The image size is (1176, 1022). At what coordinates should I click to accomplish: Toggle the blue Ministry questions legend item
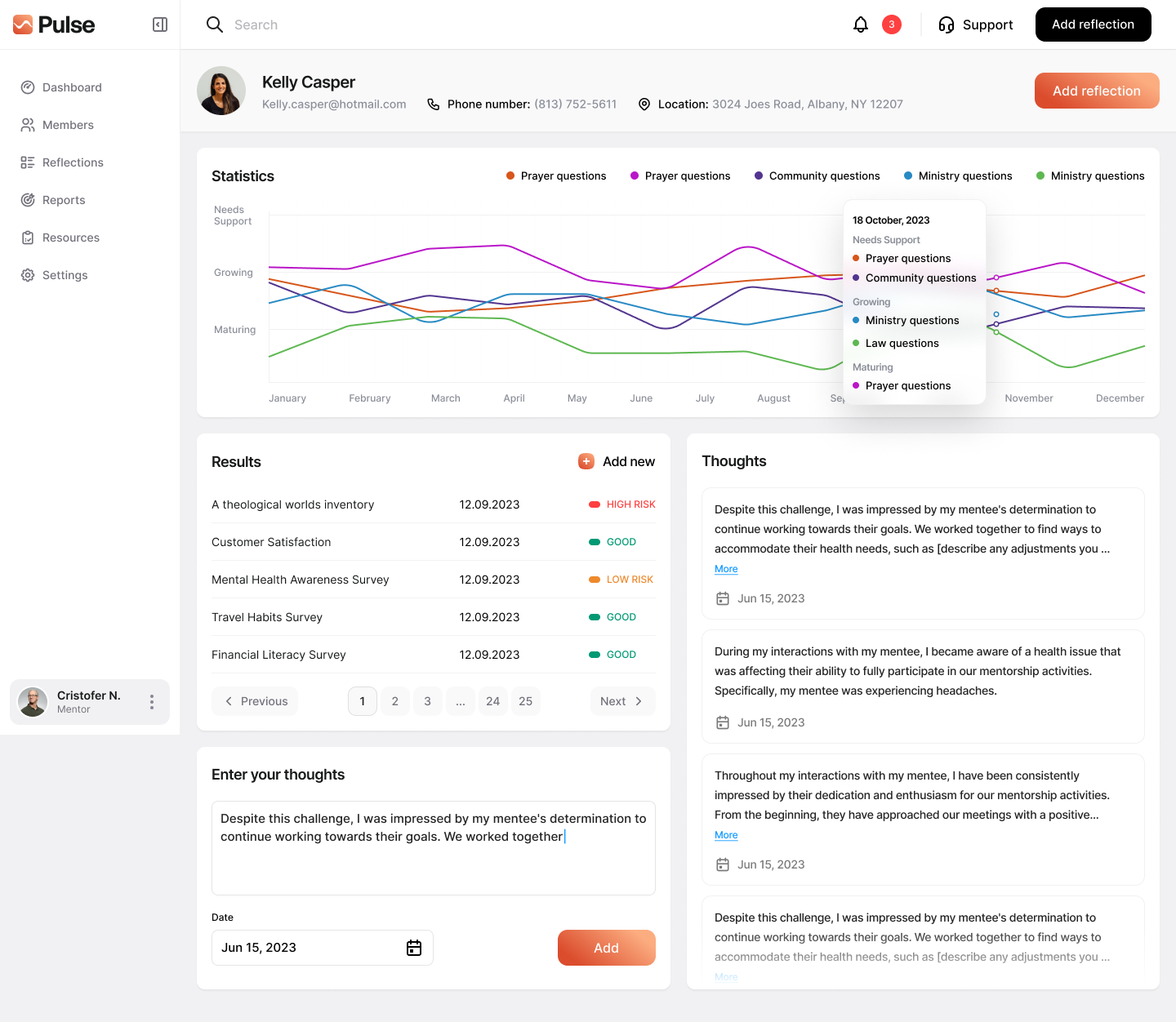tap(957, 176)
